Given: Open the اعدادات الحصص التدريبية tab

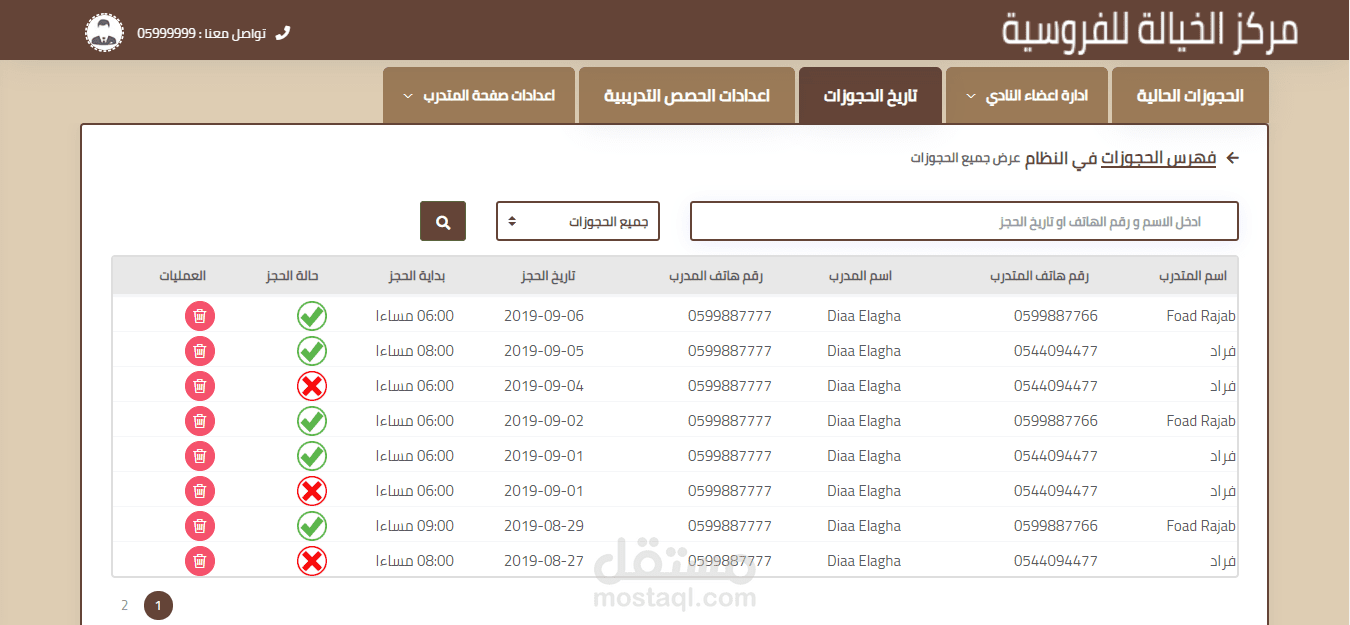Looking at the screenshot, I should tap(686, 95).
